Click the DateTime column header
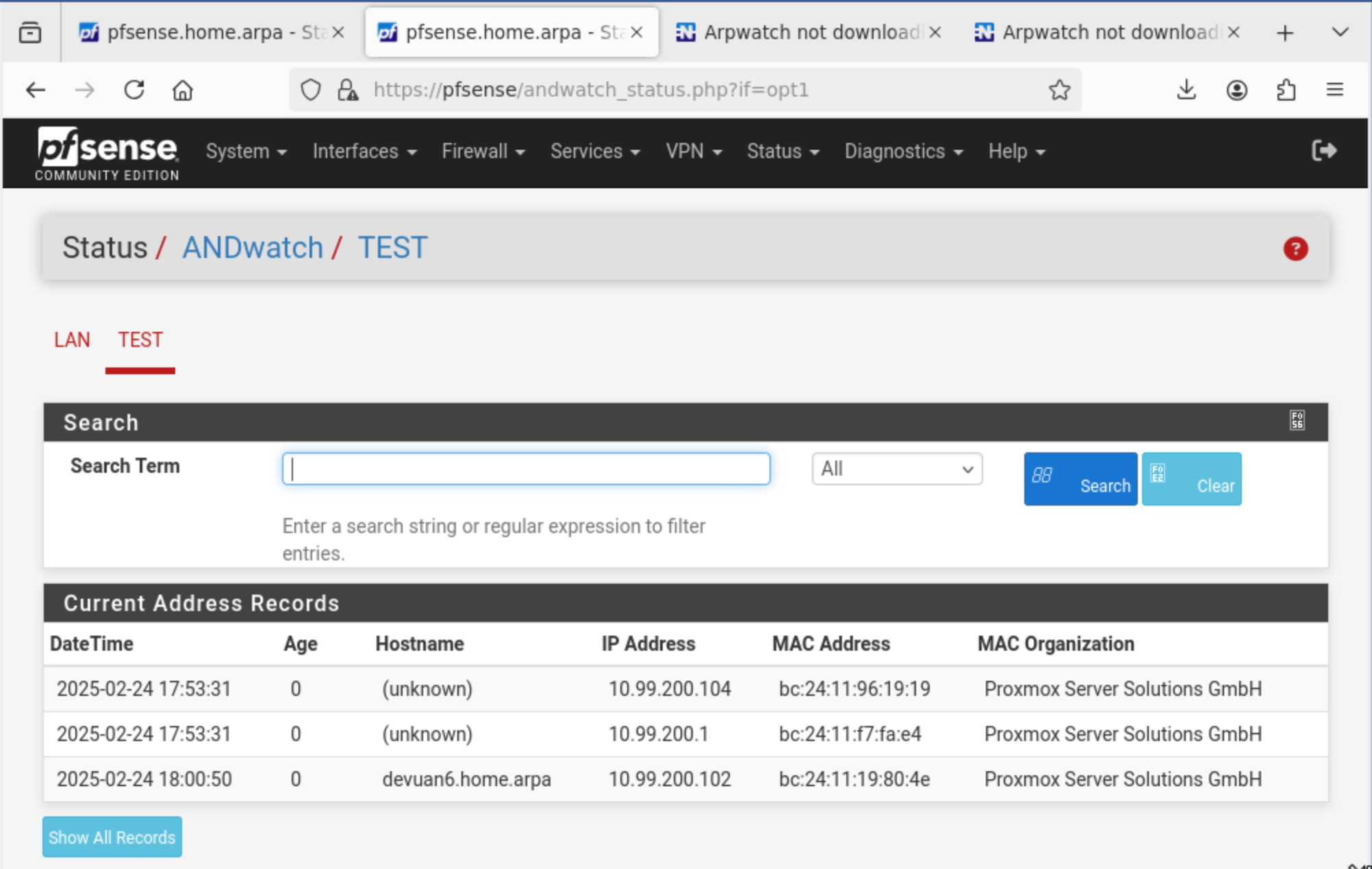1372x869 pixels. [x=92, y=644]
